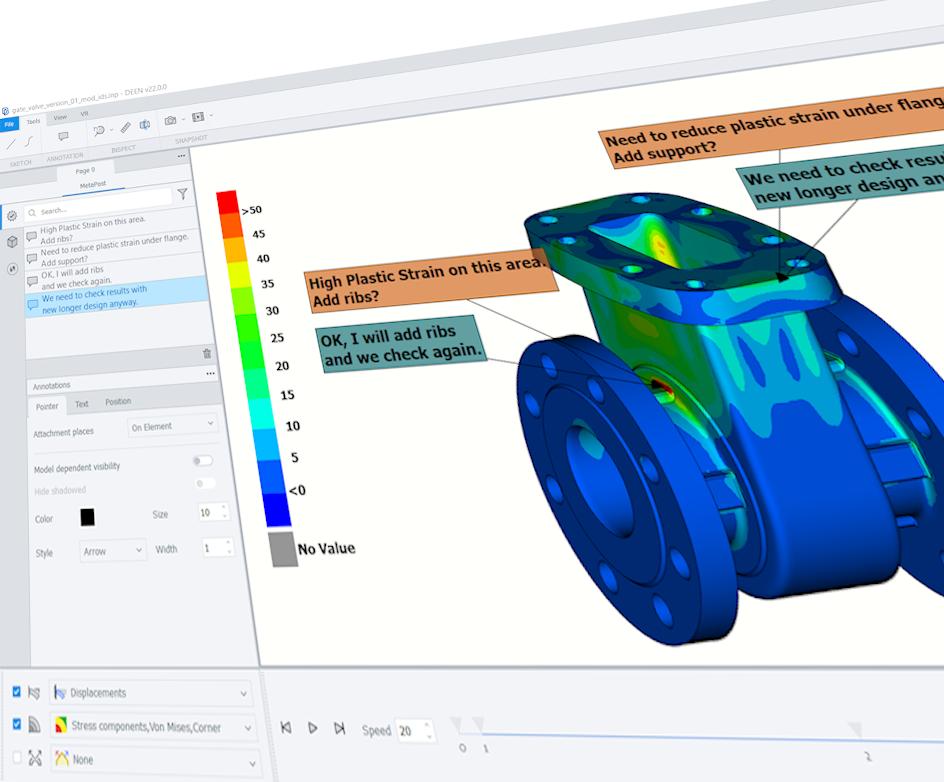The width and height of the screenshot is (944, 782).
Task: Select 'Need to reduce plastic strain' list entry
Action: (x=113, y=250)
